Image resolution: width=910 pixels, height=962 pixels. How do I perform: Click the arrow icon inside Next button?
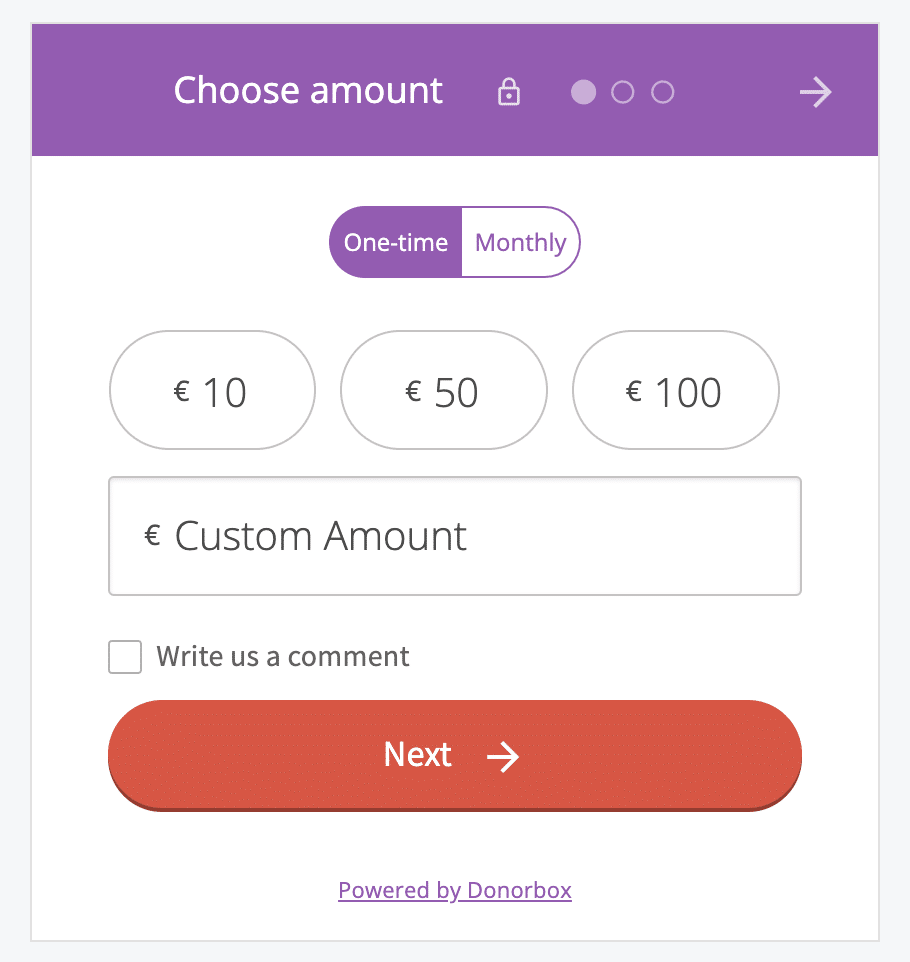click(503, 757)
